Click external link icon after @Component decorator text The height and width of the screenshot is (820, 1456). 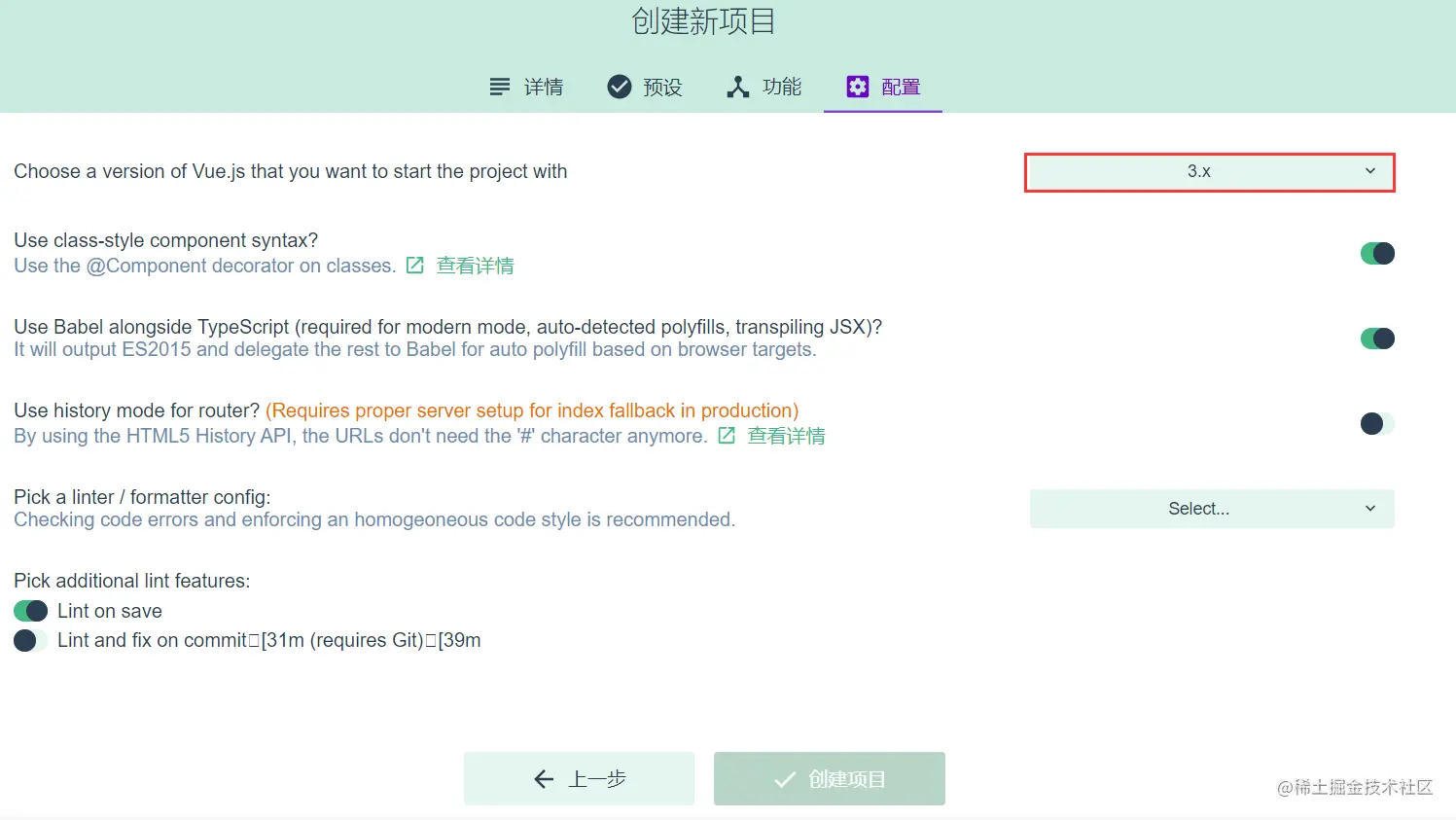[x=415, y=266]
